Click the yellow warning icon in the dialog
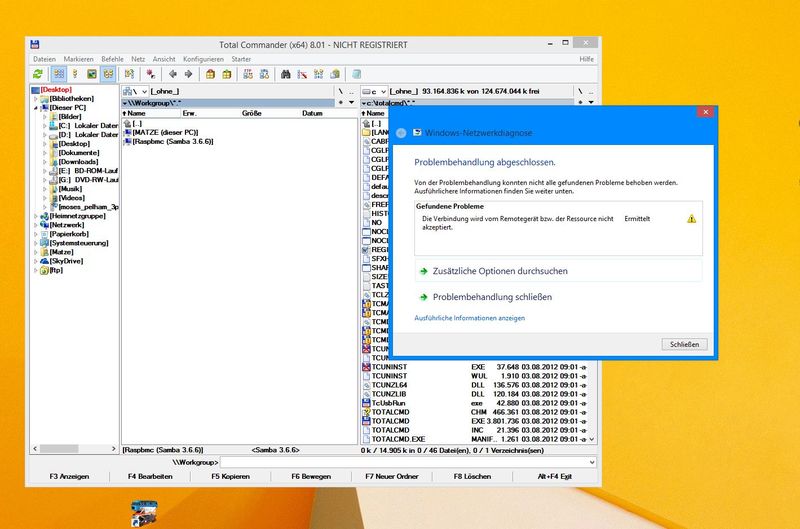 tap(691, 219)
